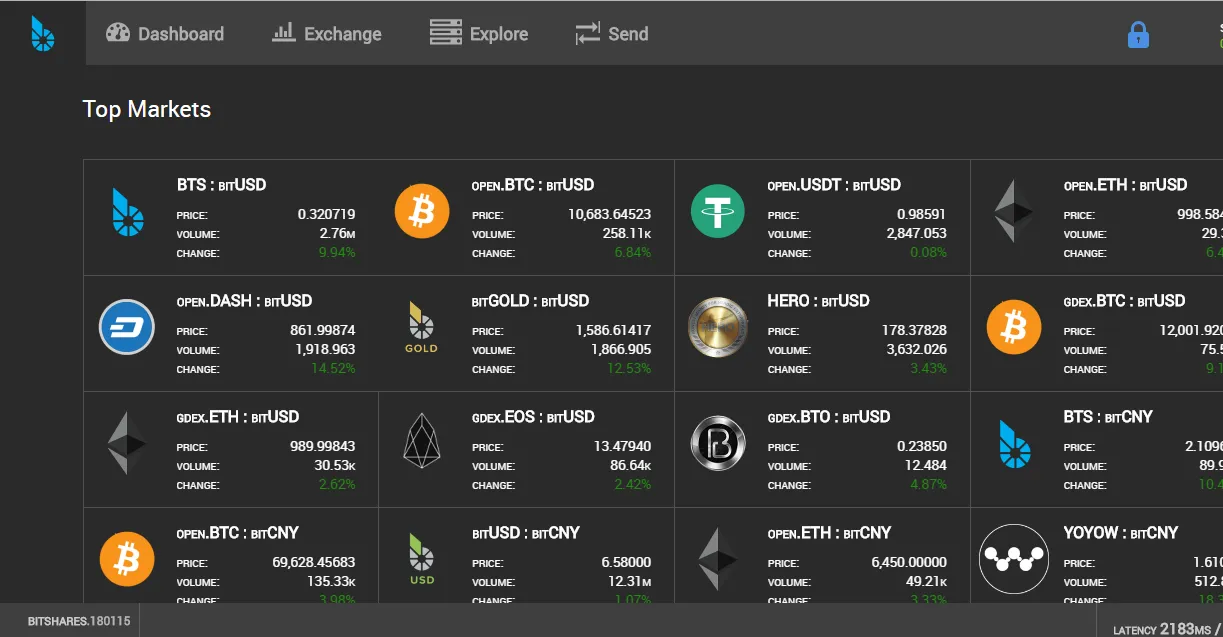Click volume value 86.64k

630,465
